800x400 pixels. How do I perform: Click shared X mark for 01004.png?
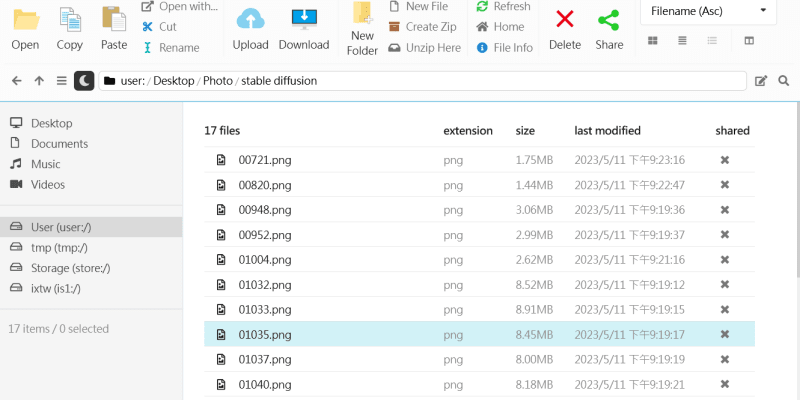pyautogui.click(x=724, y=260)
